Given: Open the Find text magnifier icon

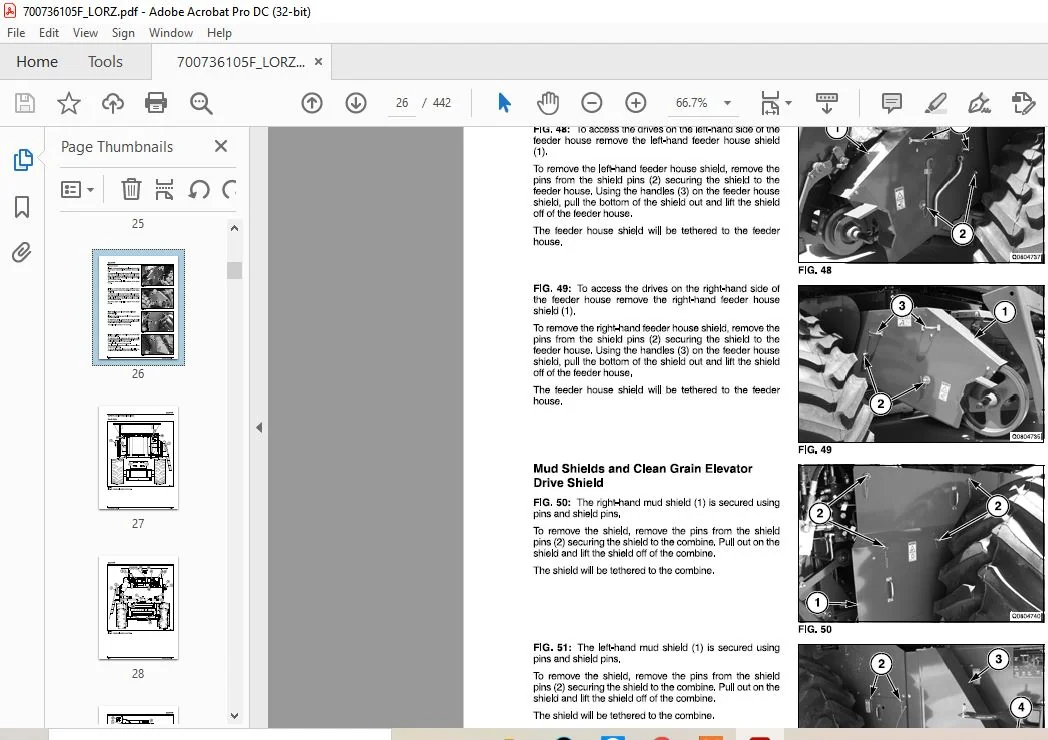Looking at the screenshot, I should pyautogui.click(x=201, y=103).
